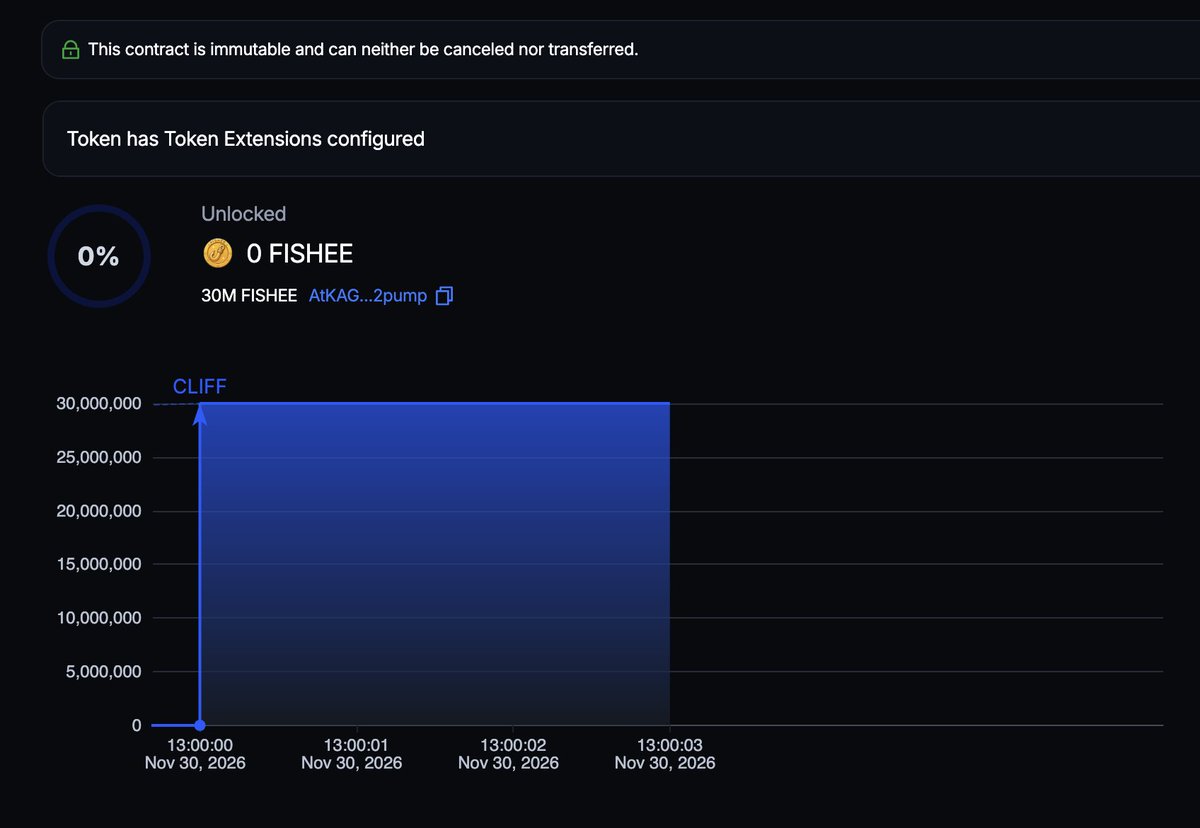Screen dimensions: 1200x828
Task: Click the 10,000,000 y-axis label
Action: point(99,618)
